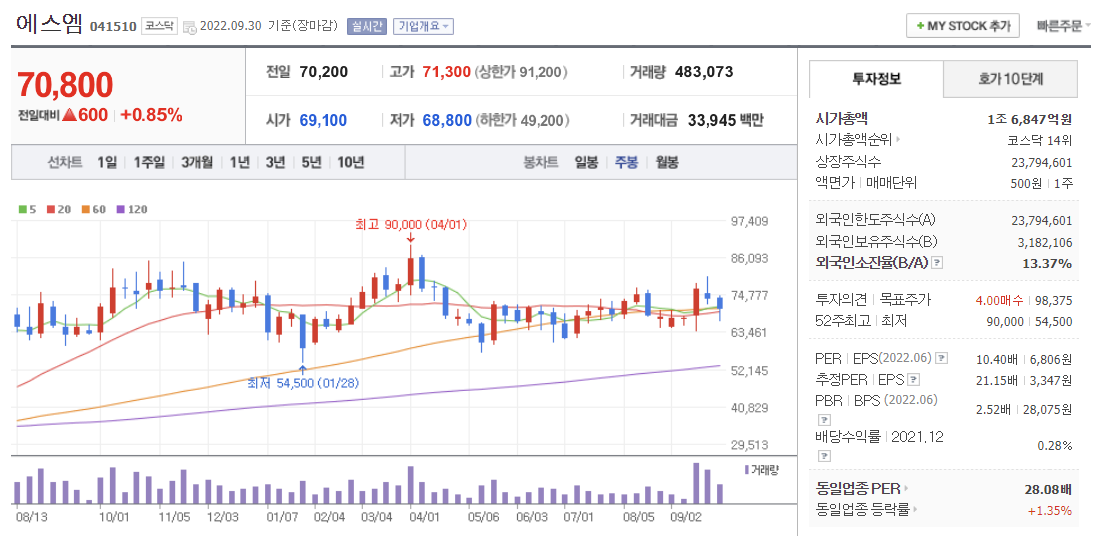
Task: Click the 04/01 date label on chart axis
Action: [425, 518]
